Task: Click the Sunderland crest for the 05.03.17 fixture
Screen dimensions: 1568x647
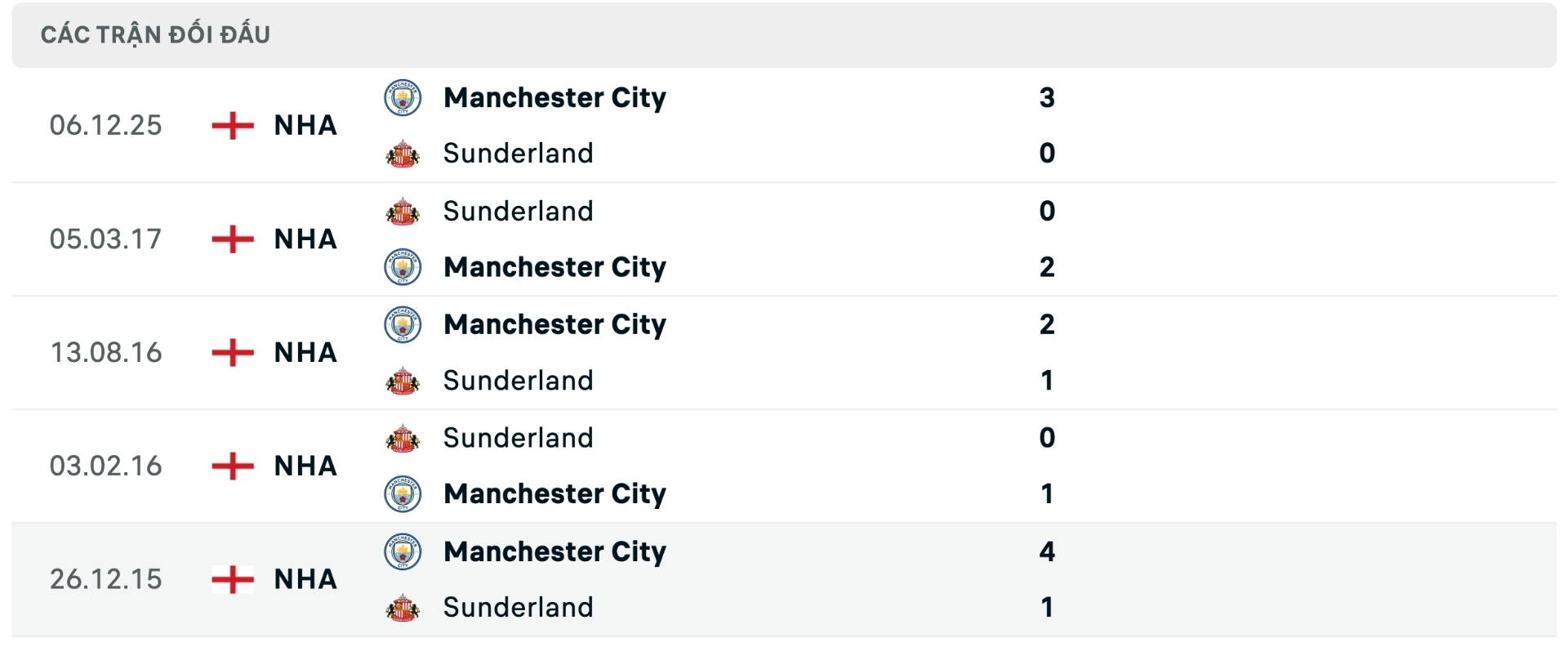Action: (403, 212)
